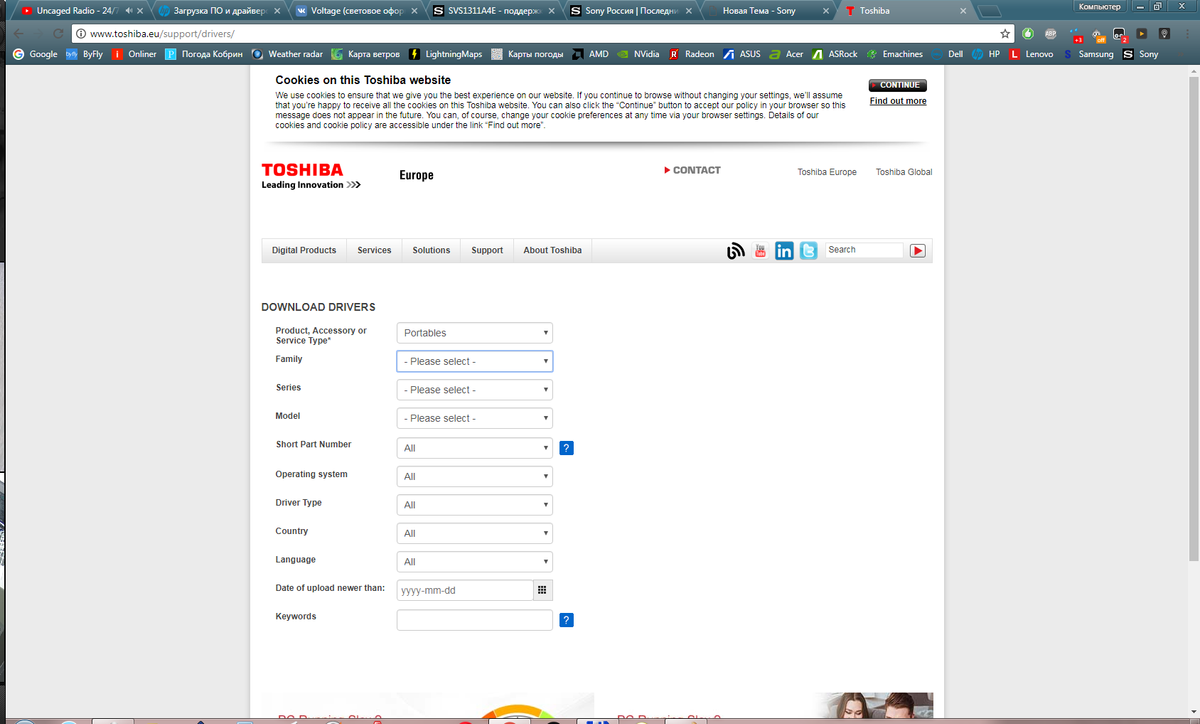Click the site Search input field
This screenshot has width=1200, height=724.
coord(864,250)
